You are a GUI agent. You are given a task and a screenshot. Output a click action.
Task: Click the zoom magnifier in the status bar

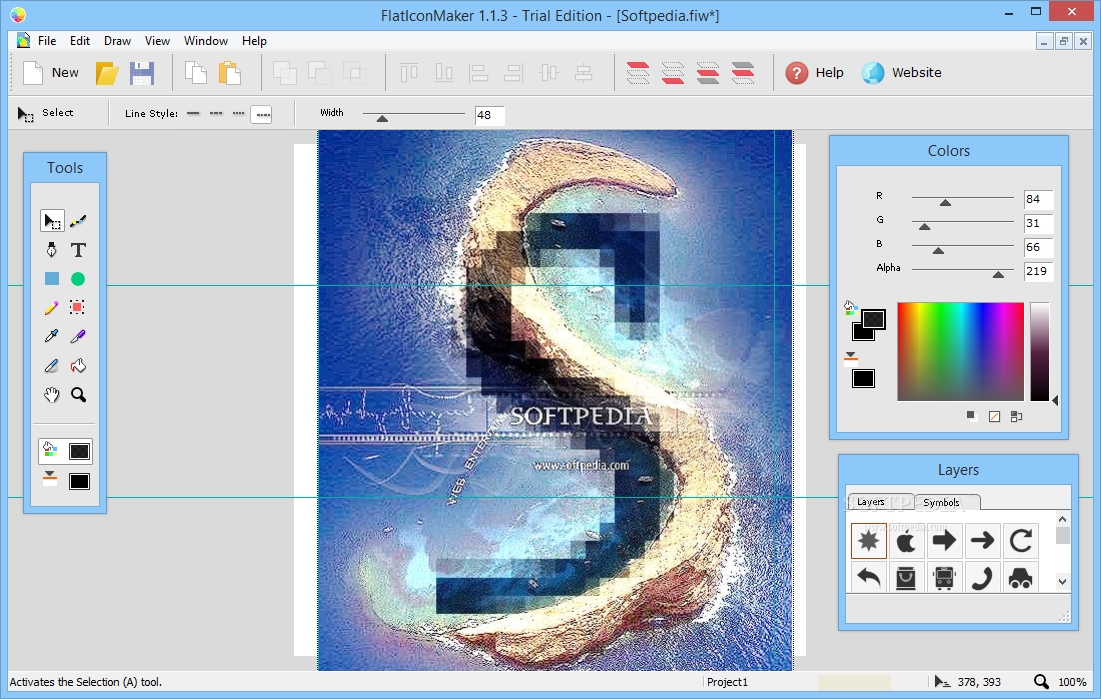(x=1041, y=681)
